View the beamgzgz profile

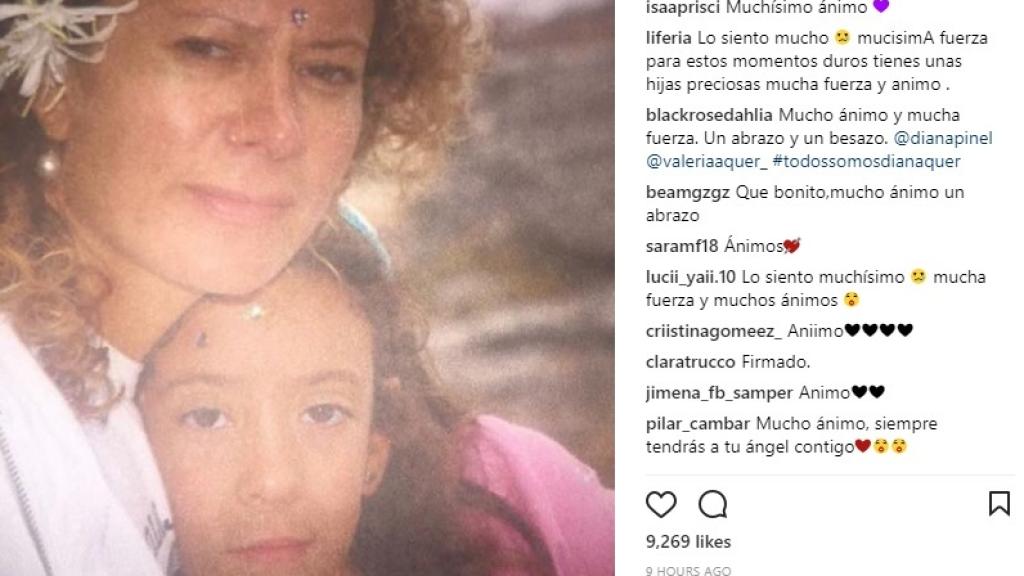687,192
